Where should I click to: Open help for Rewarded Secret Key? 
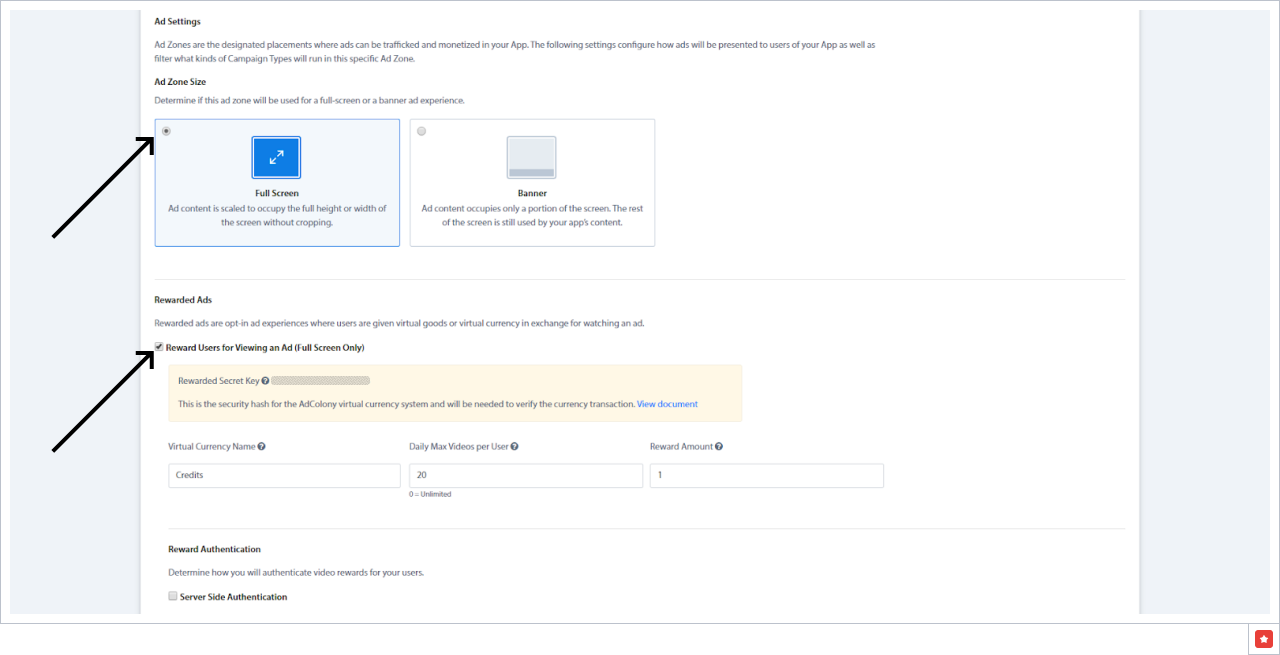pos(265,381)
